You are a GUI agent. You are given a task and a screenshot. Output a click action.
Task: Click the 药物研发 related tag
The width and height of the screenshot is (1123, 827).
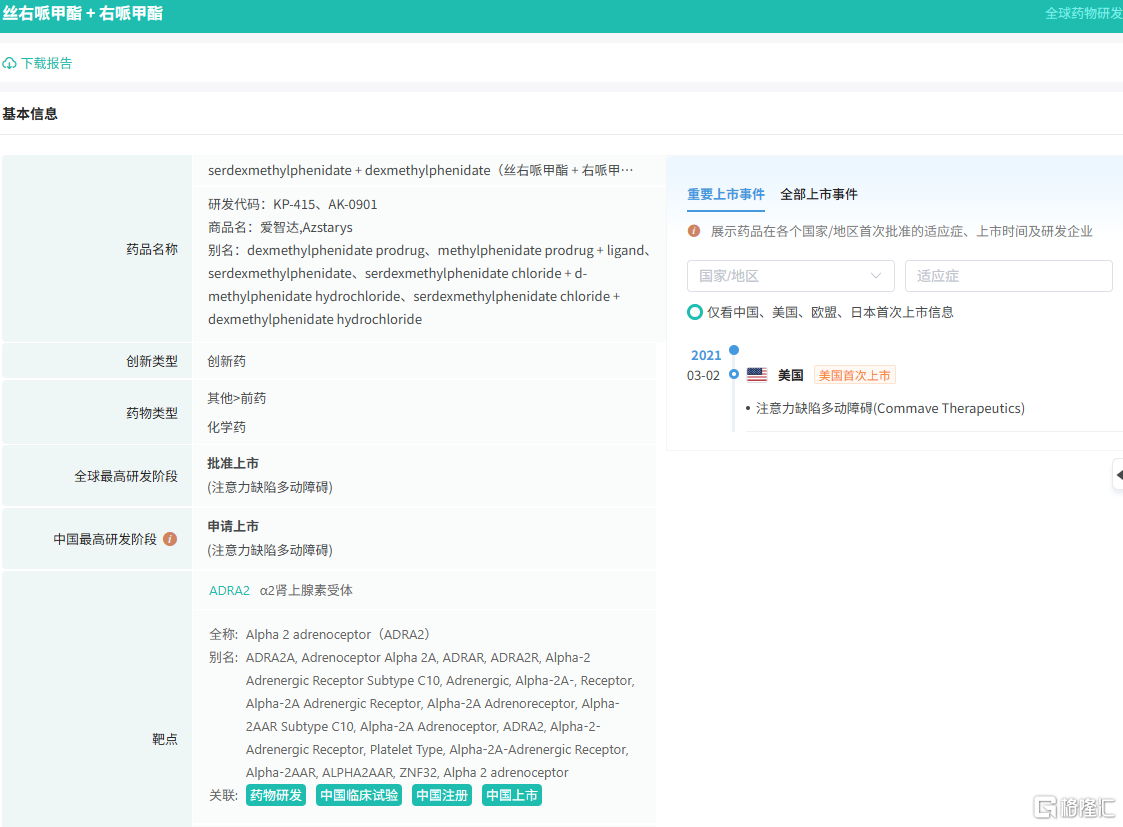[276, 795]
